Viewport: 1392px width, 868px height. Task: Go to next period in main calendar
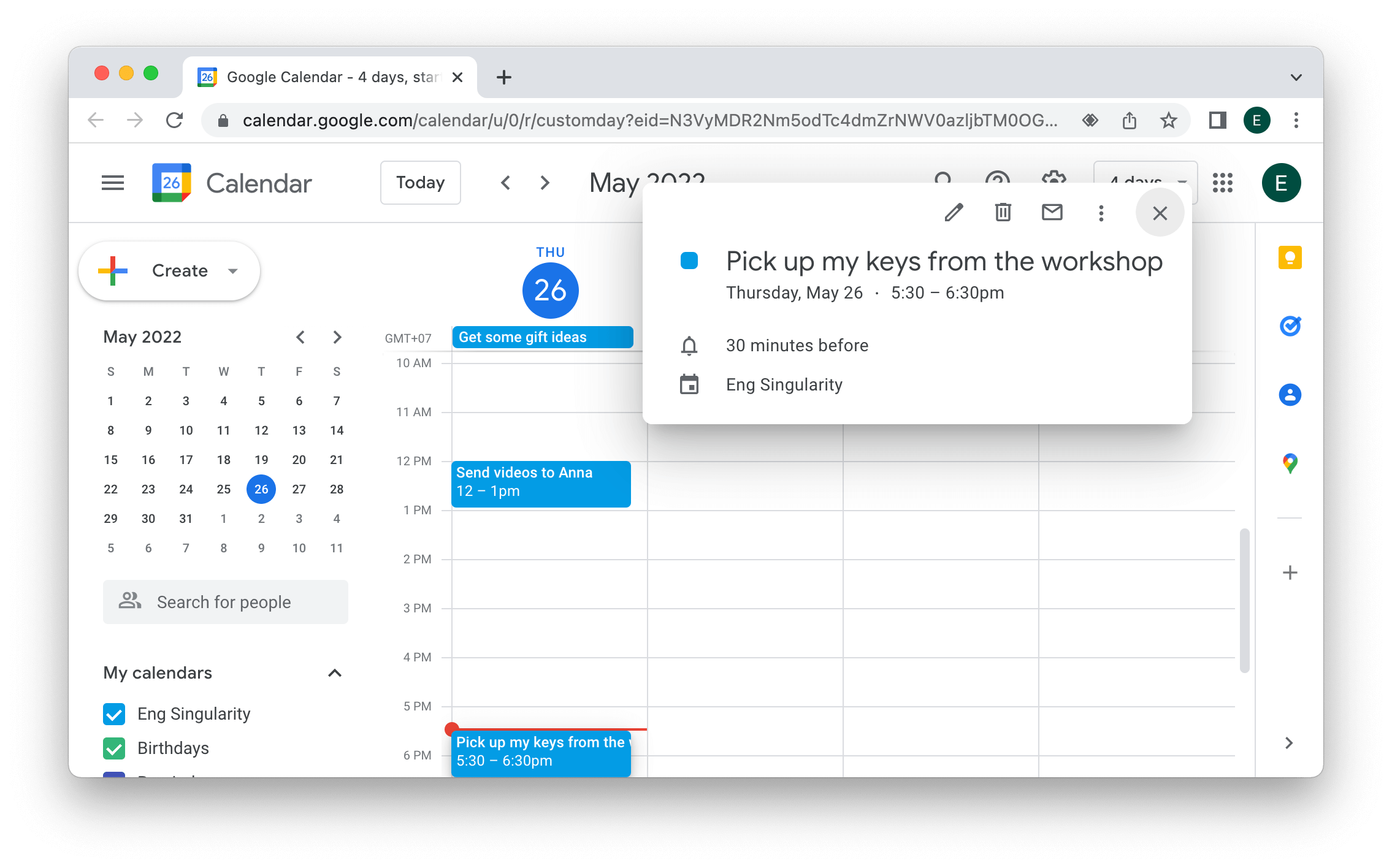pos(545,183)
